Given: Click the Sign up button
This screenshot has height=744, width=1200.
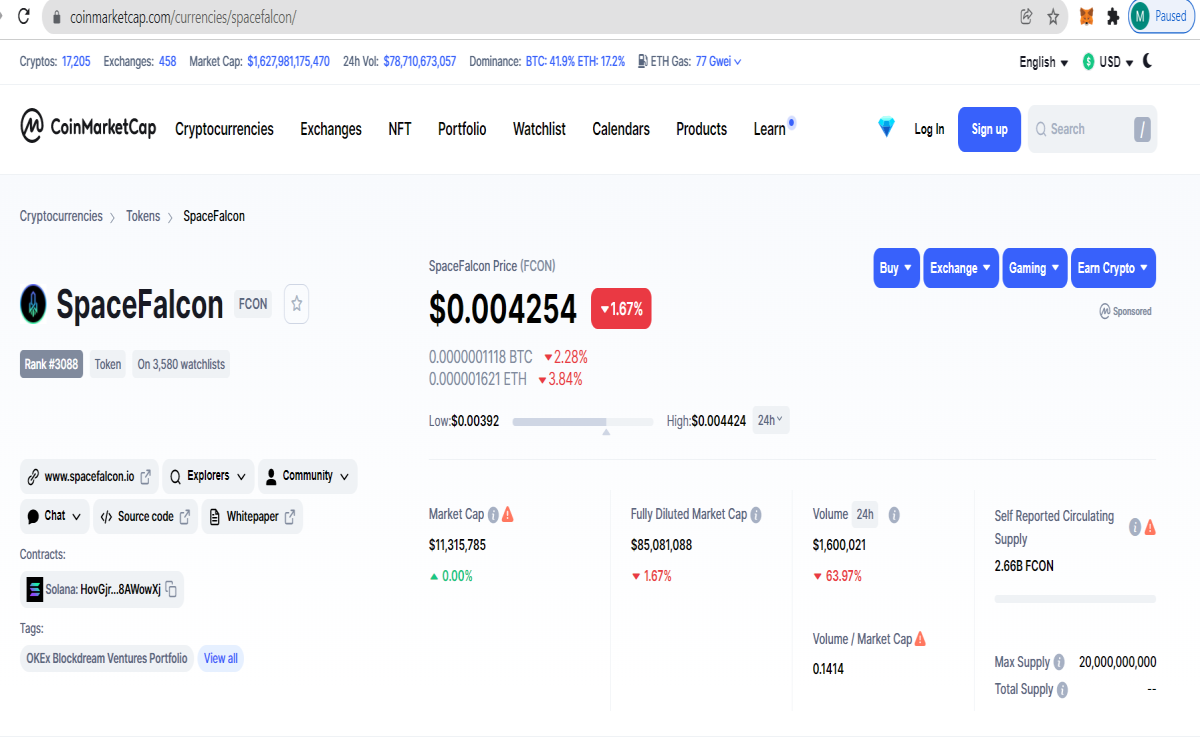Looking at the screenshot, I should pos(989,129).
